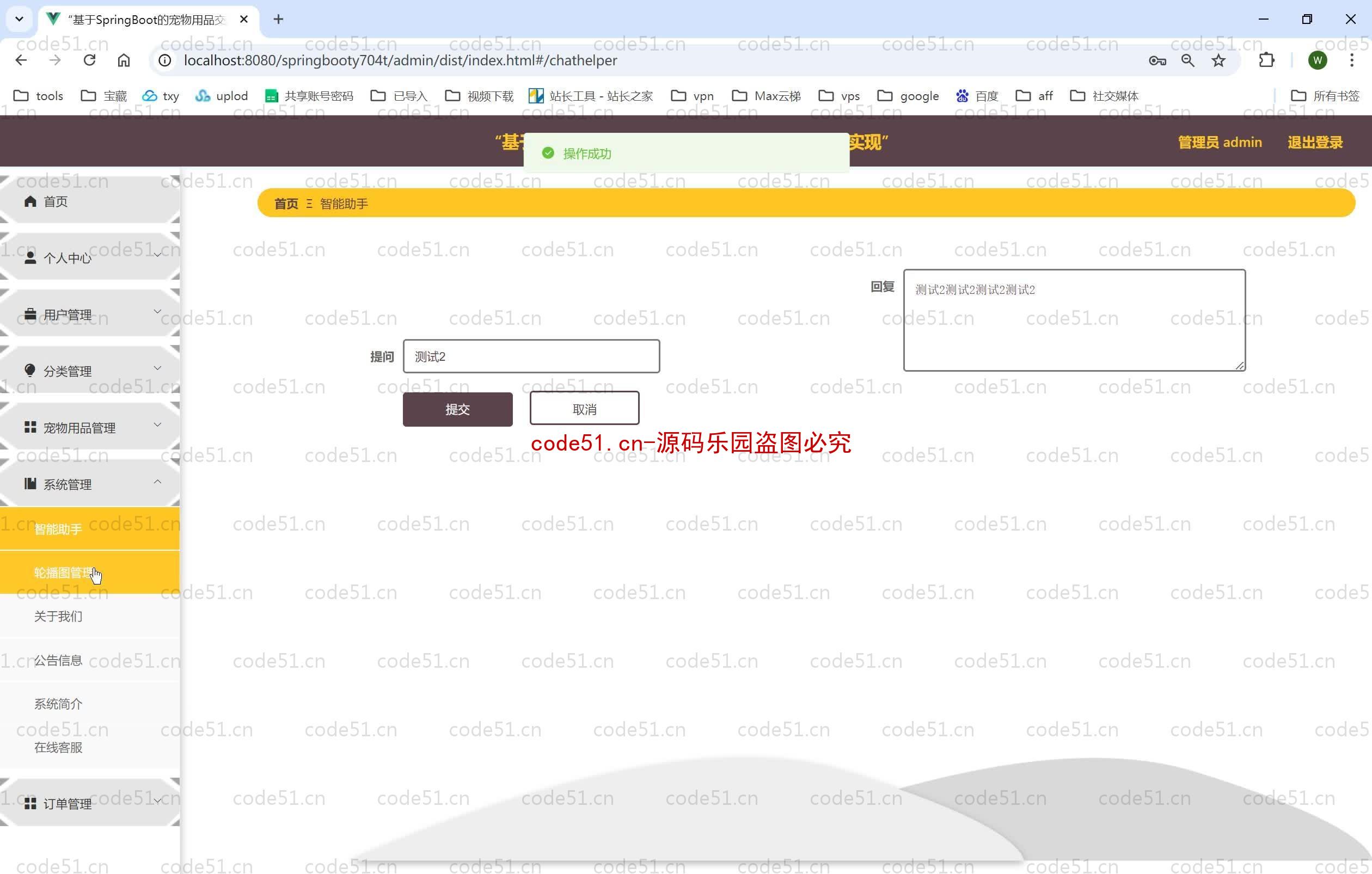Screen dimensions: 1372x874
Task: Open the Max云梯 bookmark folder
Action: pos(767,96)
